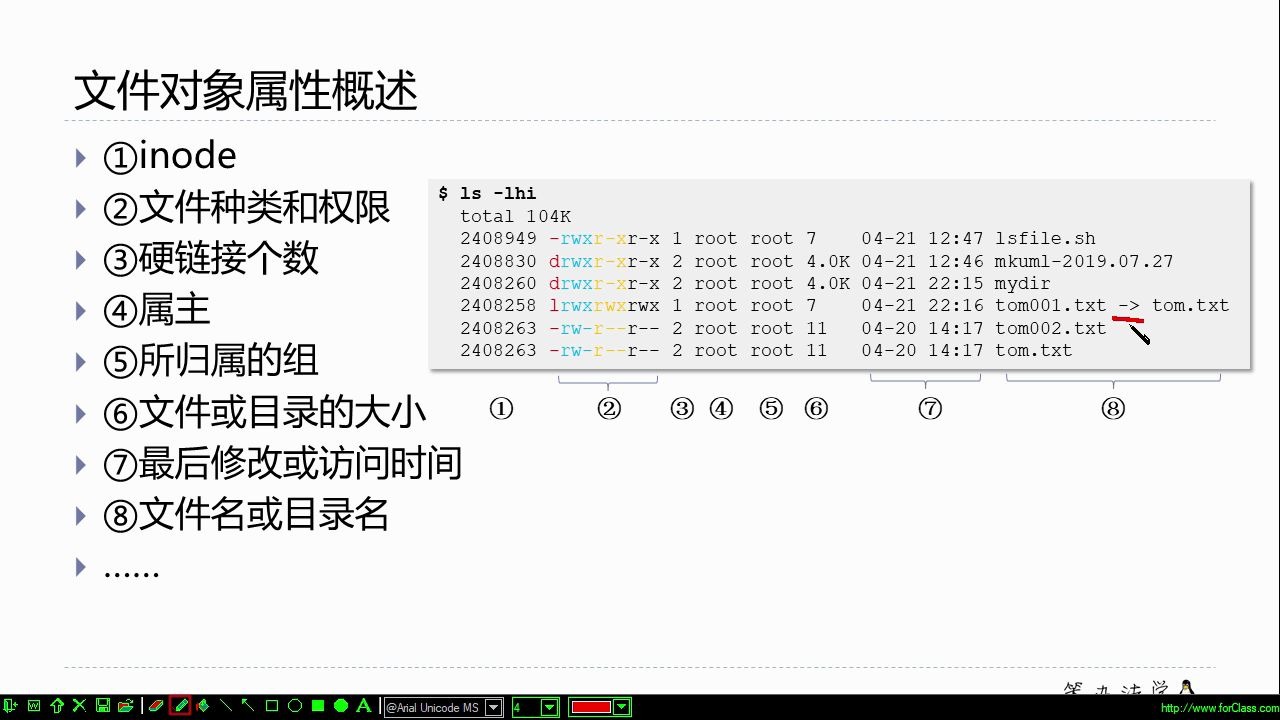The image size is (1280, 720).
Task: Click the floppy disk save icon
Action: (x=102, y=706)
